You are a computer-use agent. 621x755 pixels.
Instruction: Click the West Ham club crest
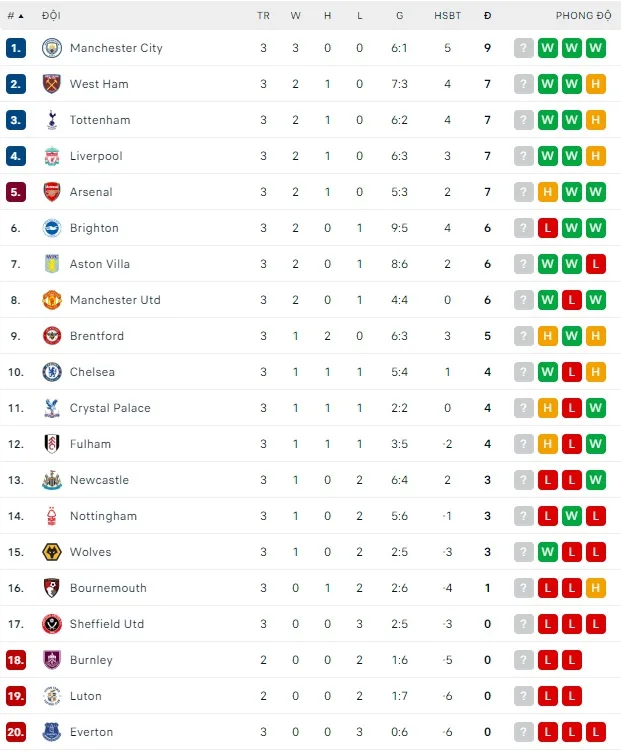pos(52,84)
